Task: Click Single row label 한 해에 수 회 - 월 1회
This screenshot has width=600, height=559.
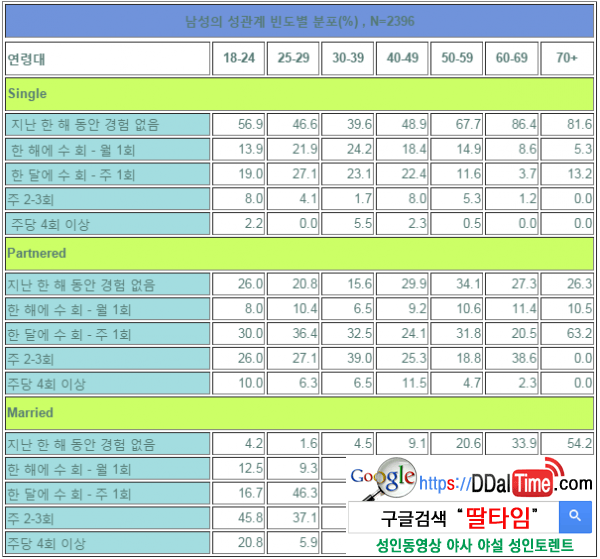Action: click(108, 149)
